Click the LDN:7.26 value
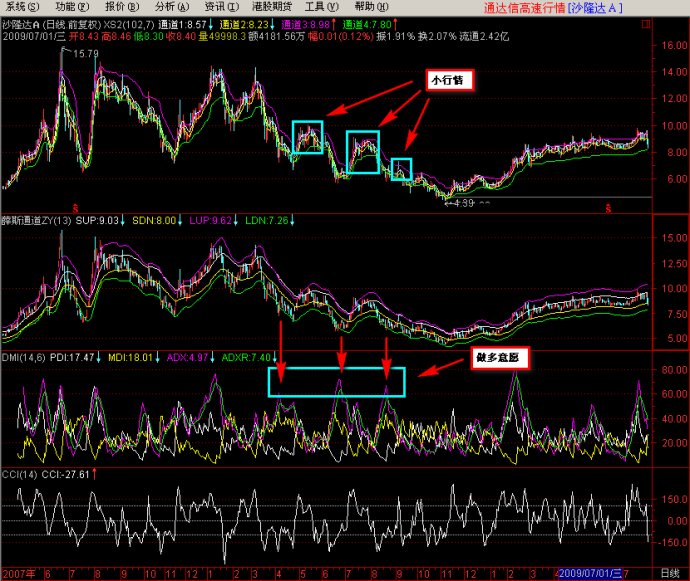This screenshot has width=690, height=581. coord(267,221)
